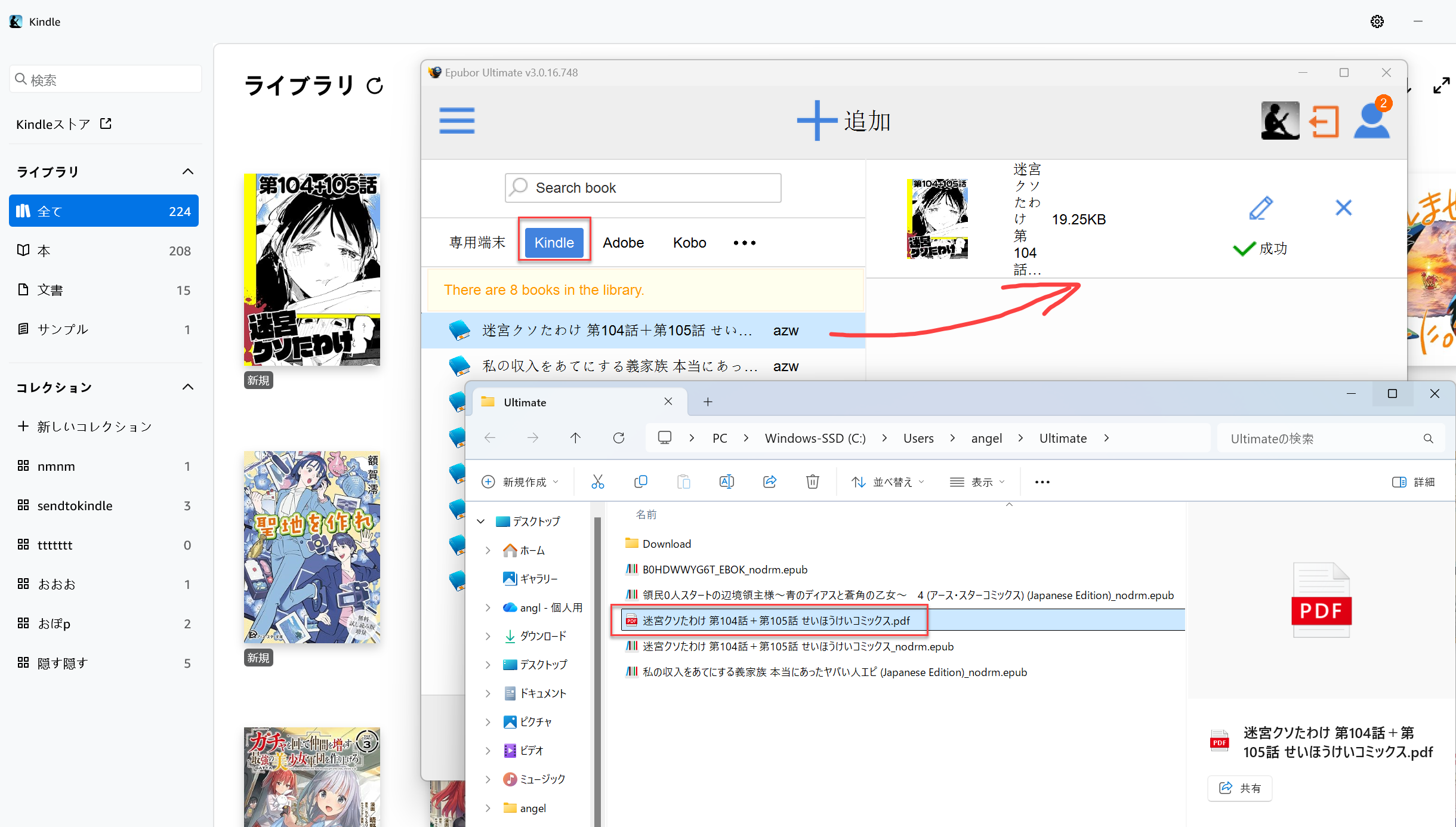Select 本 category in Kindle sidebar

104,251
